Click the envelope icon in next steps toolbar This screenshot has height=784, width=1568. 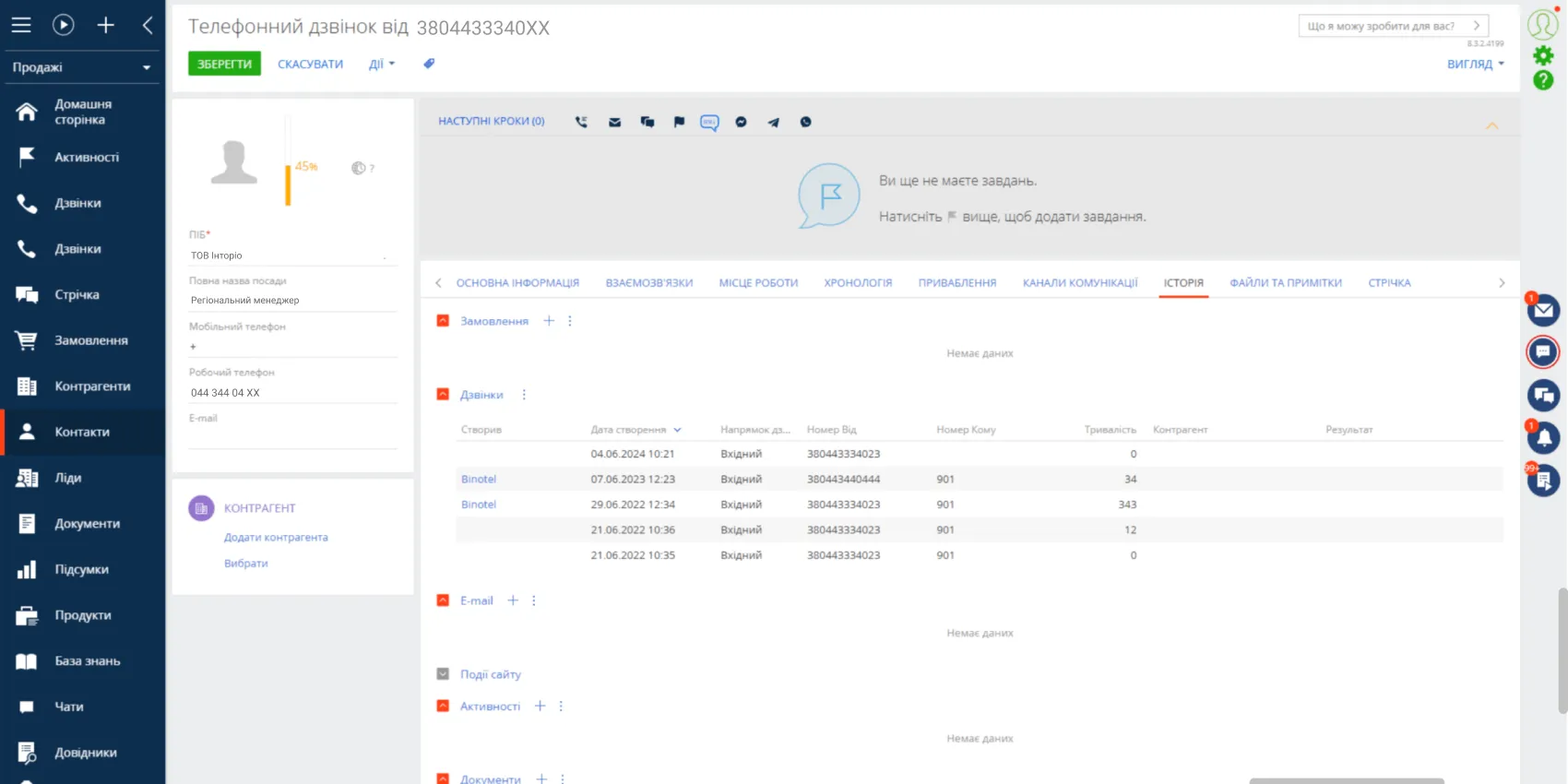coord(614,122)
